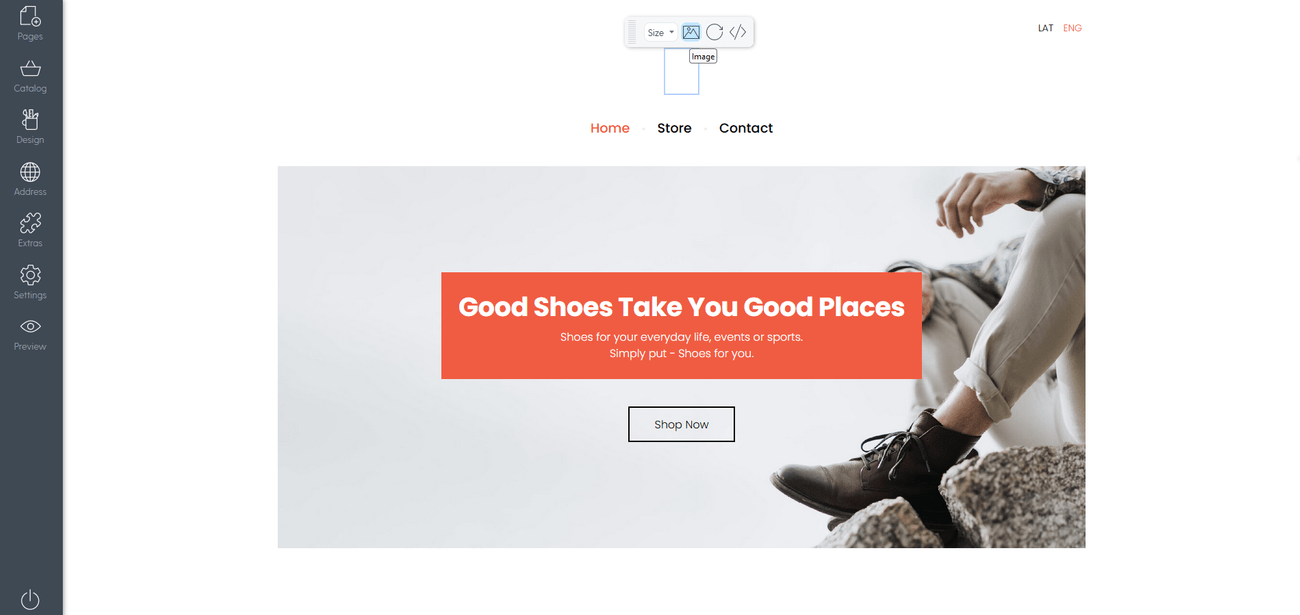The width and height of the screenshot is (1300, 615).
Task: Expand the Size dropdown
Action: coord(661,32)
